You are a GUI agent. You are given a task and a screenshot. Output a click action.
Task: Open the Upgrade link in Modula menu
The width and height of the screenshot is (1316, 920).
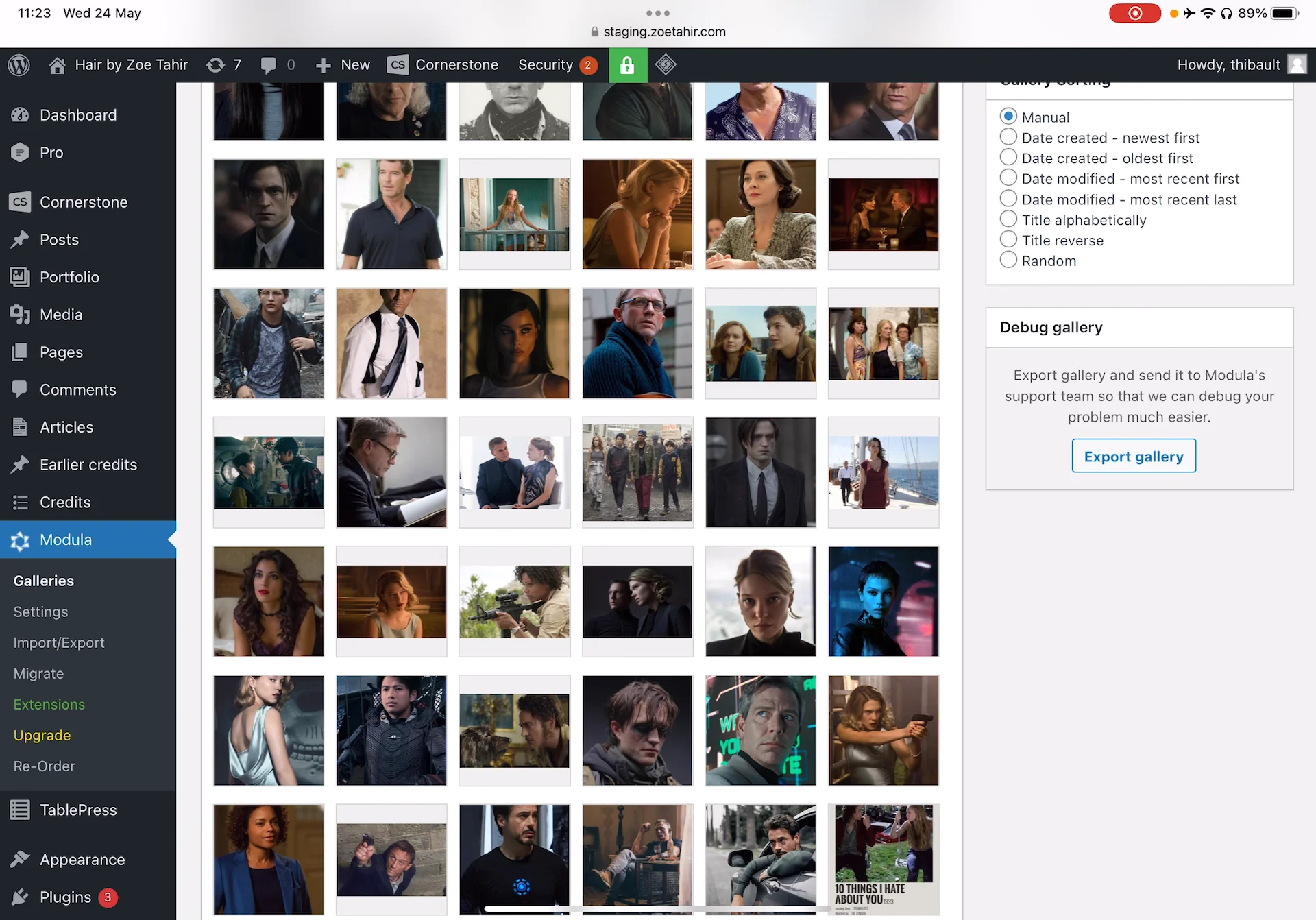click(42, 735)
